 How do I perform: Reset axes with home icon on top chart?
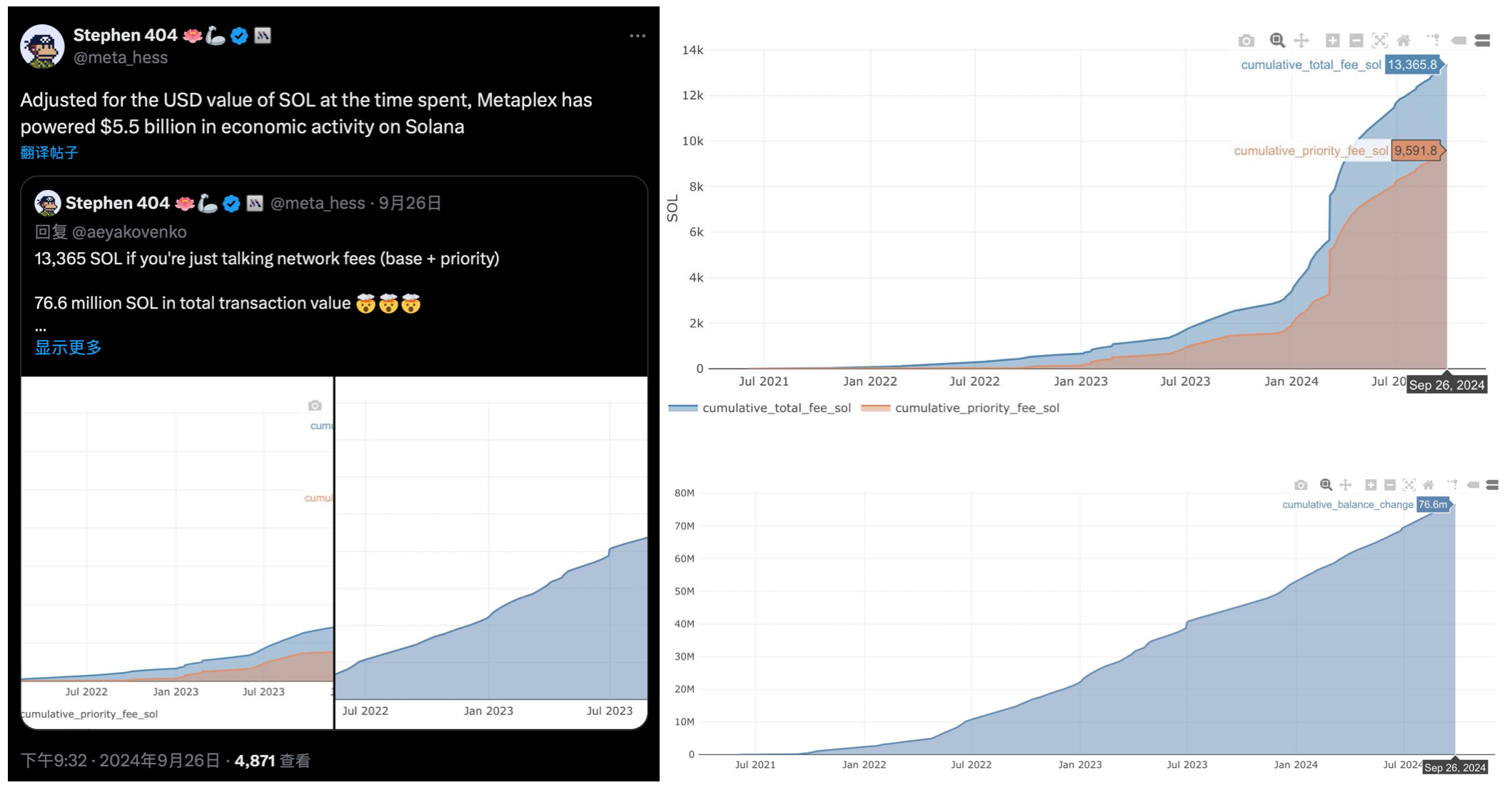[x=1403, y=41]
